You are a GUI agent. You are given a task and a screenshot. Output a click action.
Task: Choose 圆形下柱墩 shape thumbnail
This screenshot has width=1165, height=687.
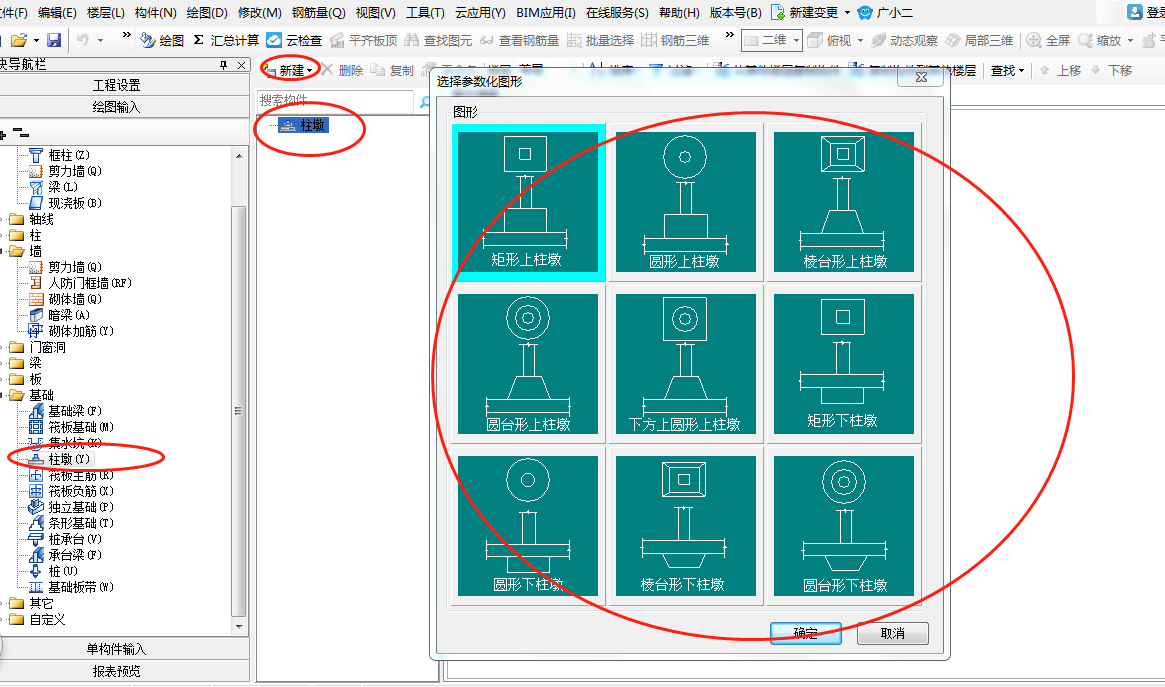click(528, 526)
